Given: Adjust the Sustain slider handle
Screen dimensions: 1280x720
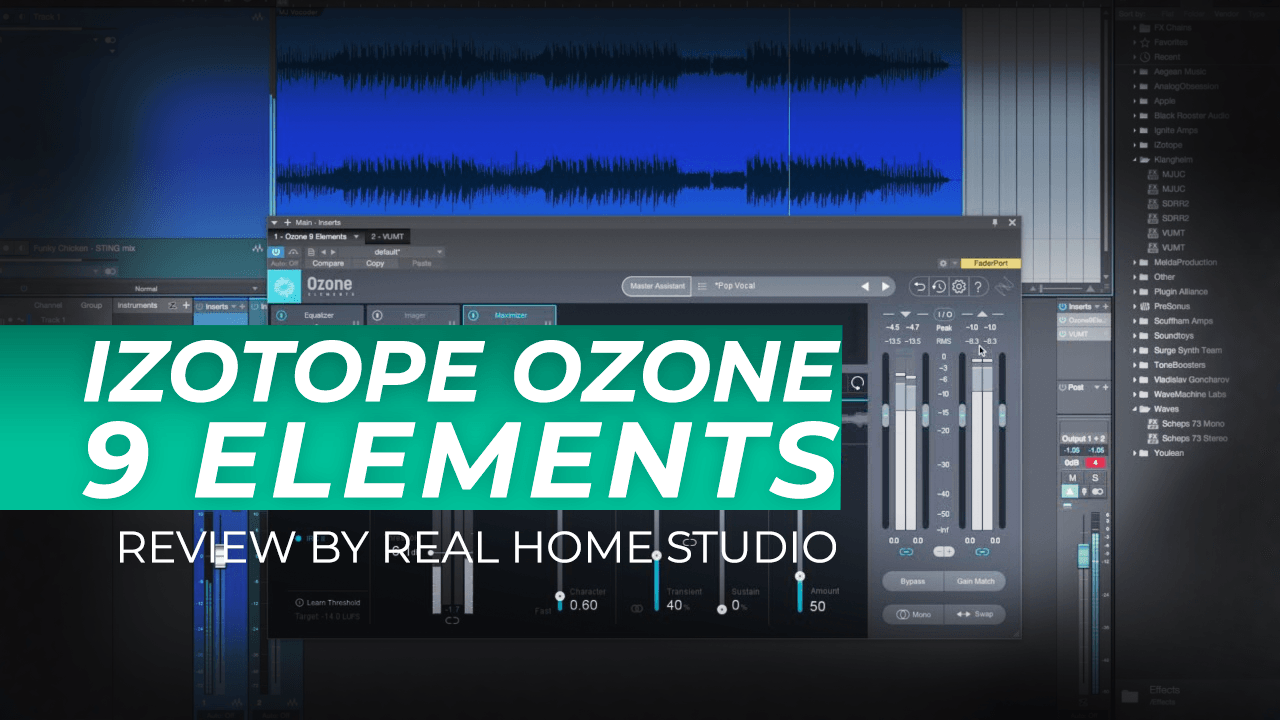Looking at the screenshot, I should (722, 608).
